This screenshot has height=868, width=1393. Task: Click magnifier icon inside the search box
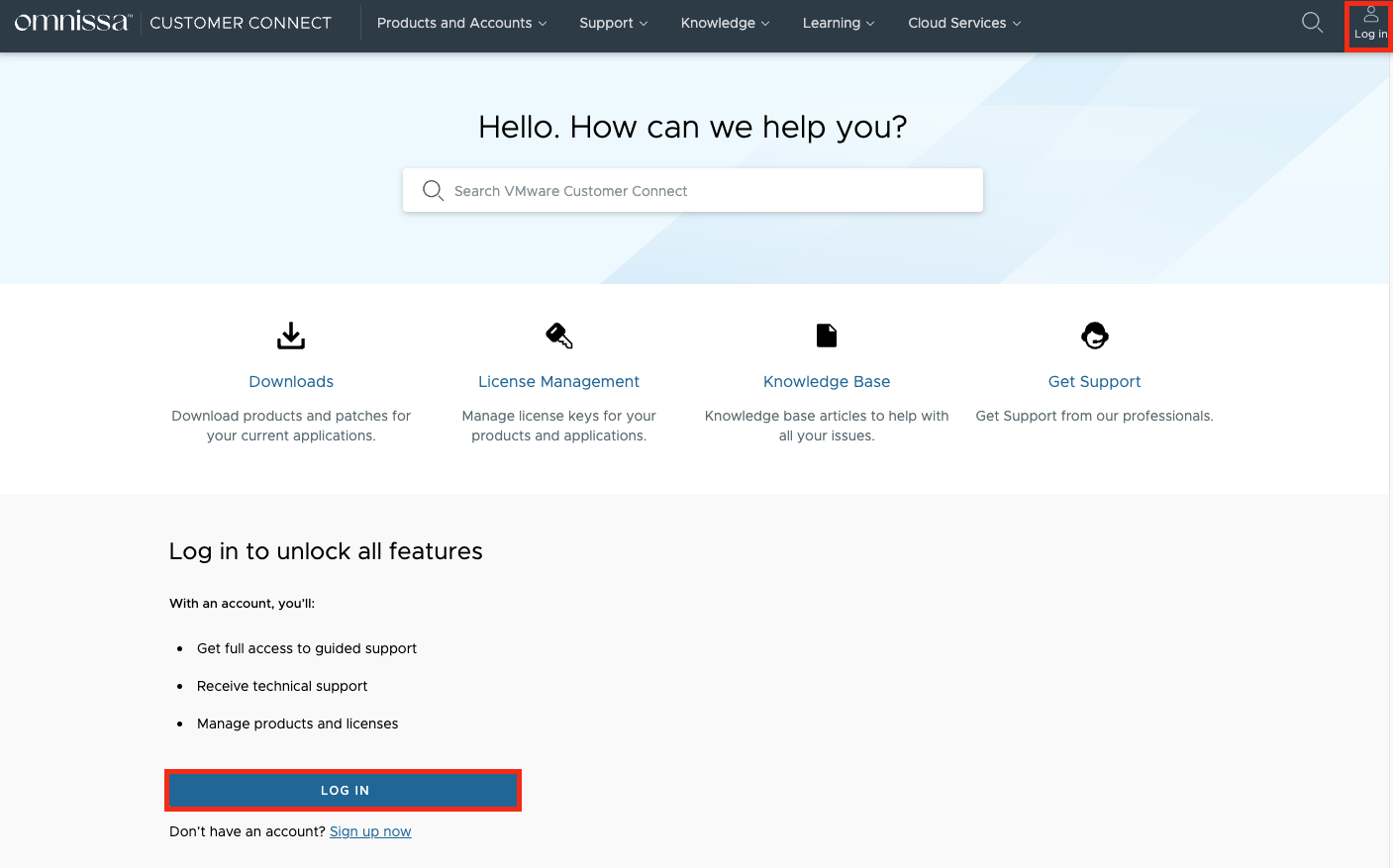pos(433,190)
